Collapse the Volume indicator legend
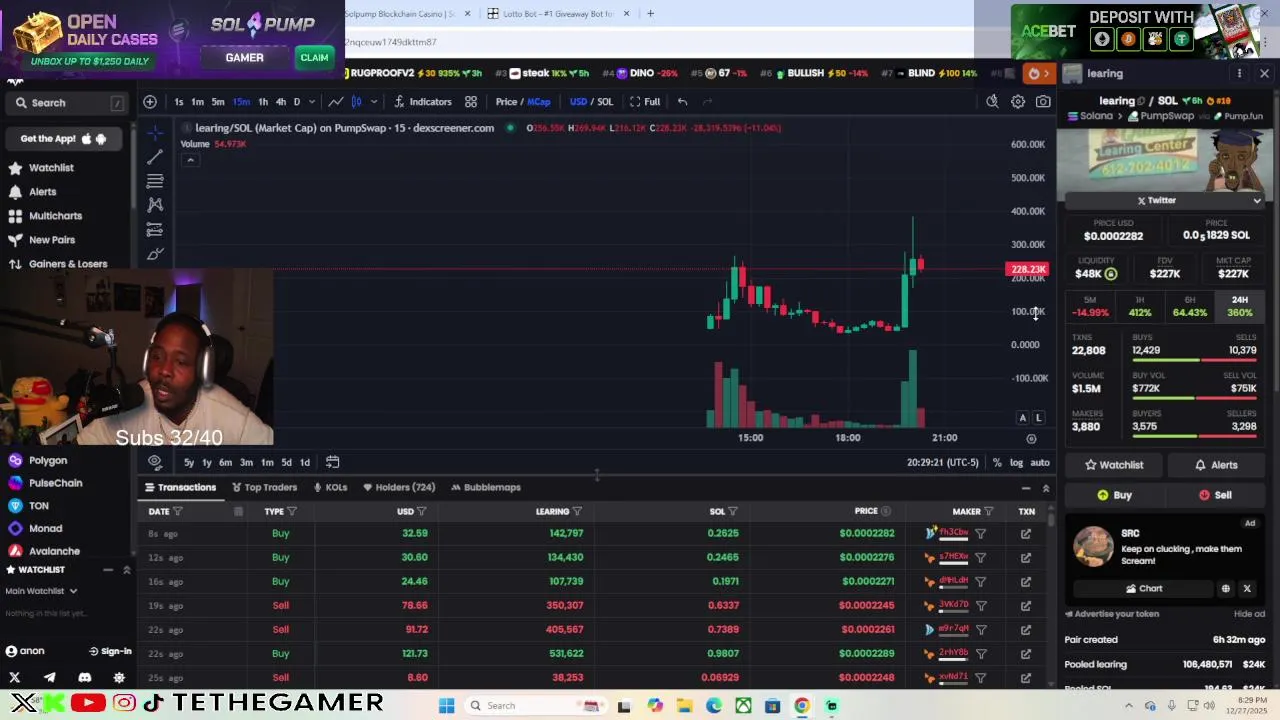 [190, 160]
